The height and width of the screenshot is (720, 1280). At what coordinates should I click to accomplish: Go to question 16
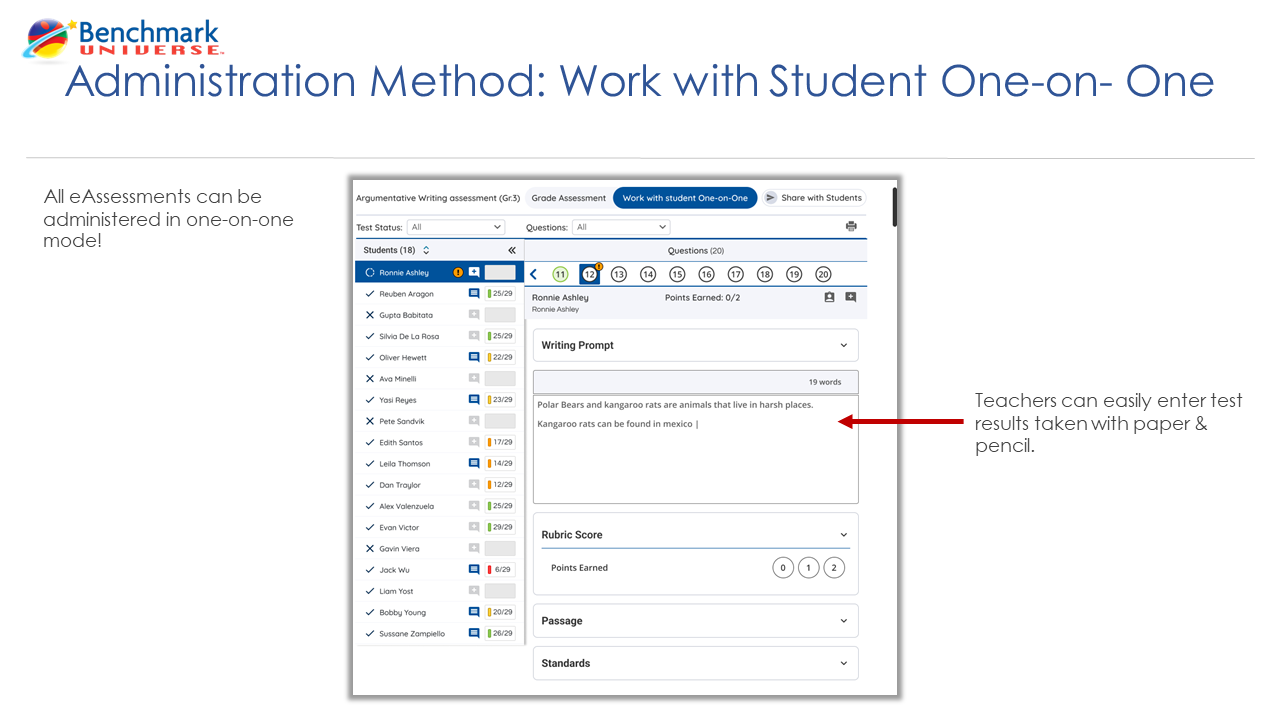(706, 274)
